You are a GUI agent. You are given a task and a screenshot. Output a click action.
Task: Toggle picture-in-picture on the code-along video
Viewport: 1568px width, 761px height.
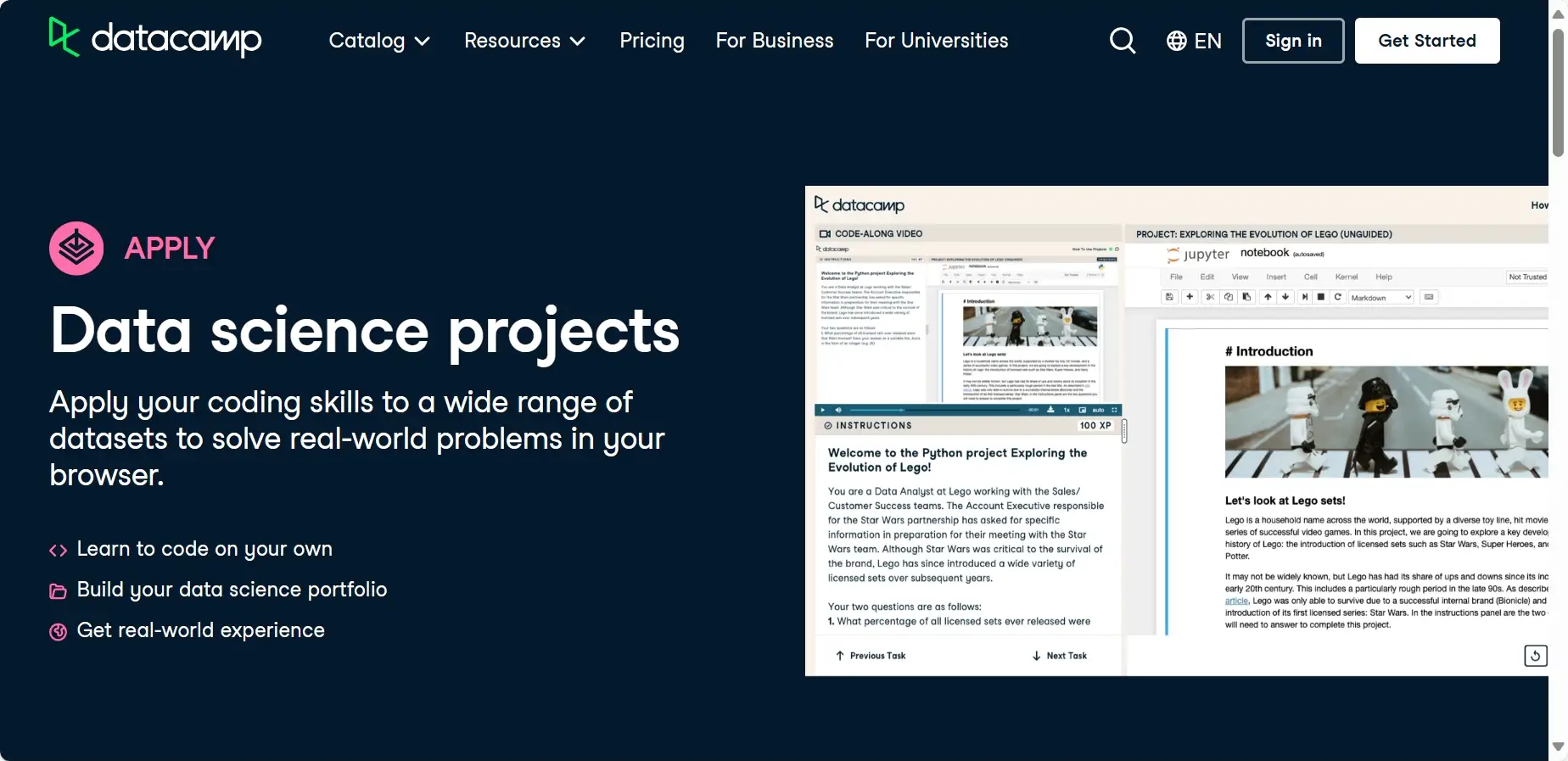(x=1083, y=410)
